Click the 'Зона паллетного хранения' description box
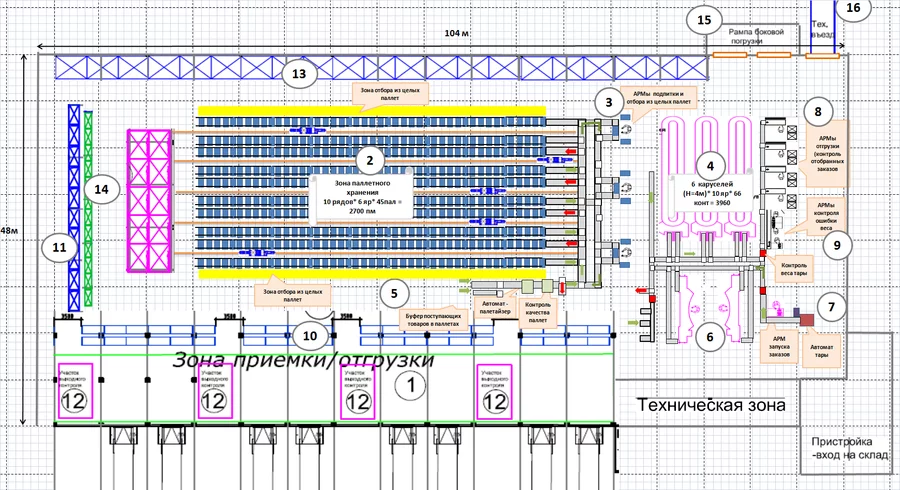Image resolution: width=900 pixels, height=490 pixels. [x=362, y=198]
